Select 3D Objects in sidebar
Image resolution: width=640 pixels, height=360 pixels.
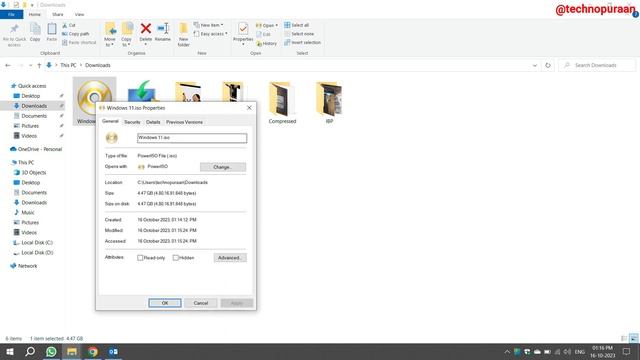pos(30,173)
